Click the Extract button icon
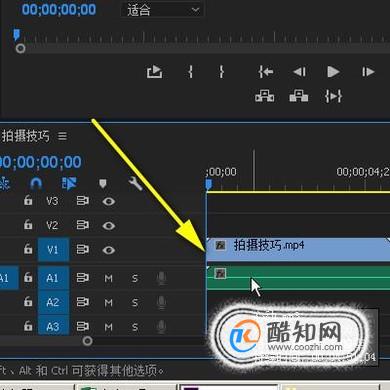 point(299,96)
